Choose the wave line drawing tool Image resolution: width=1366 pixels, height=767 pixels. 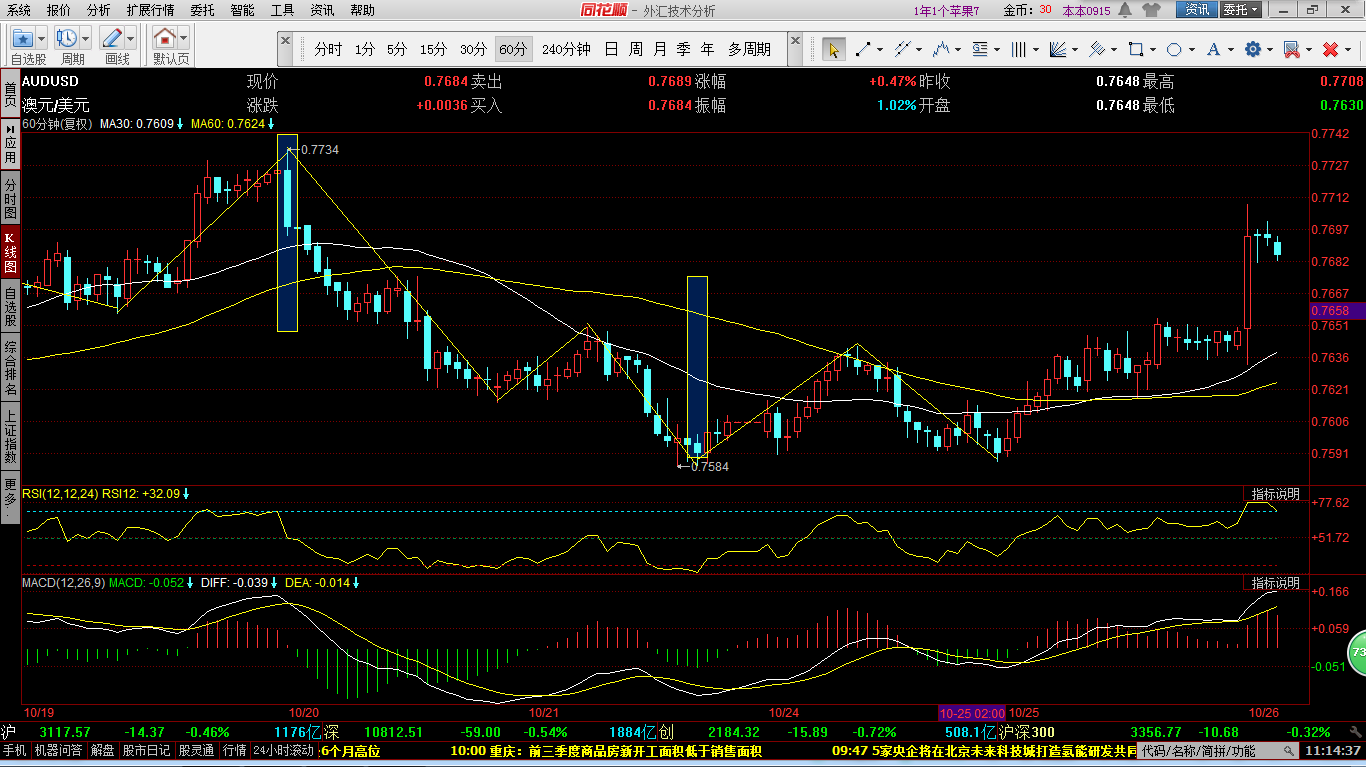[x=940, y=49]
